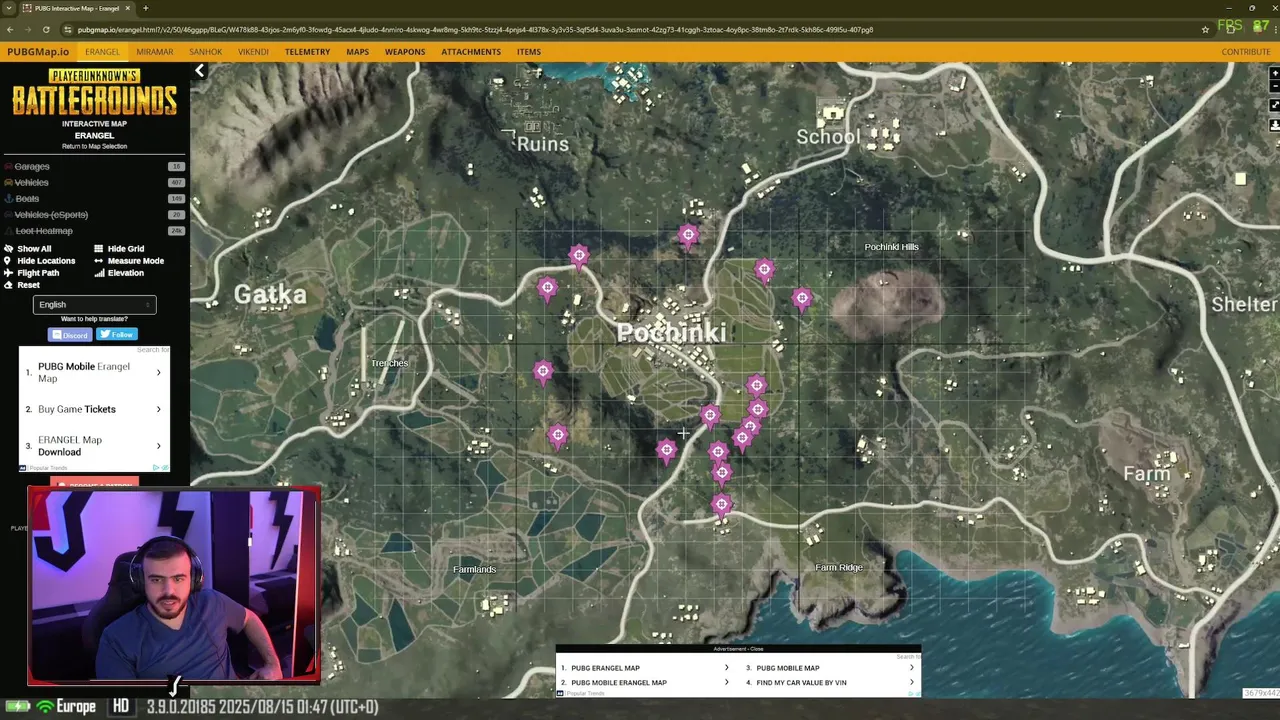Select the pink marker nearest Pochinki Hills
The width and height of the screenshot is (1280, 720).
click(802, 298)
